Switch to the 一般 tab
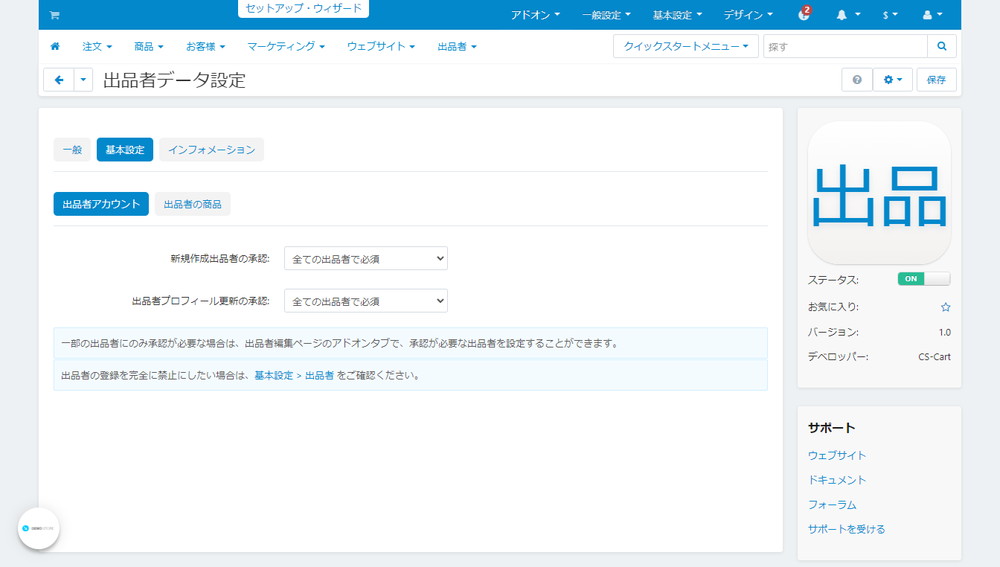The width and height of the screenshot is (1000, 567). coord(72,150)
